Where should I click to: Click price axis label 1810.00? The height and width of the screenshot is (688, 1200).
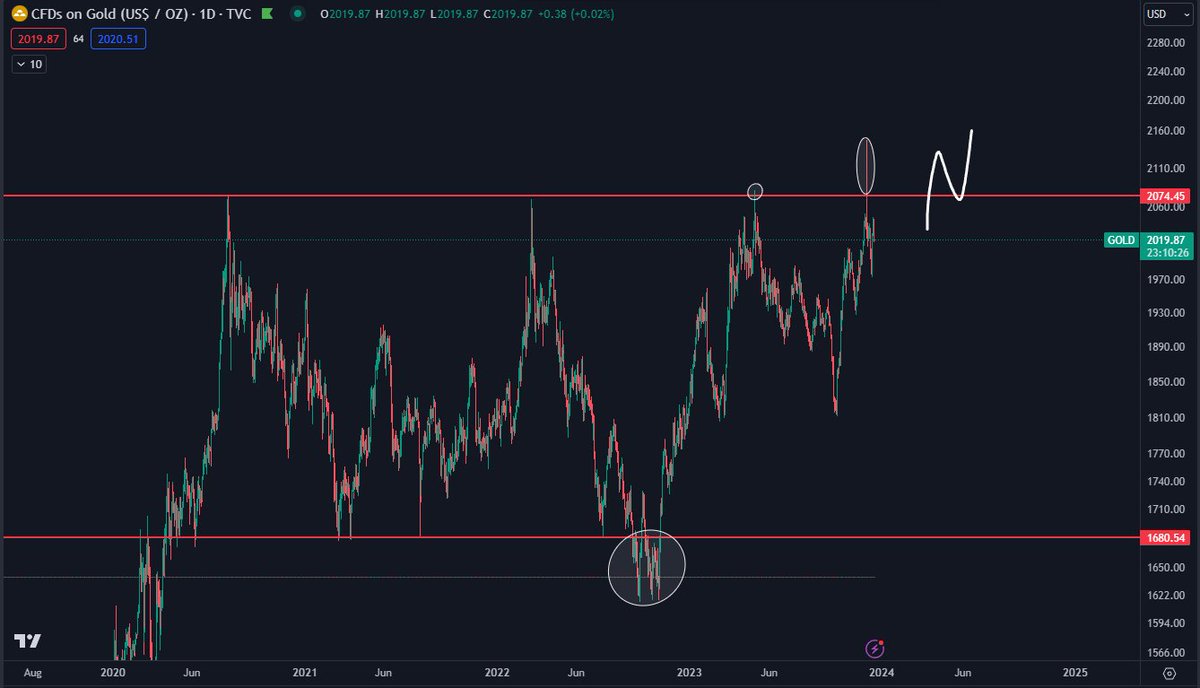point(1166,417)
